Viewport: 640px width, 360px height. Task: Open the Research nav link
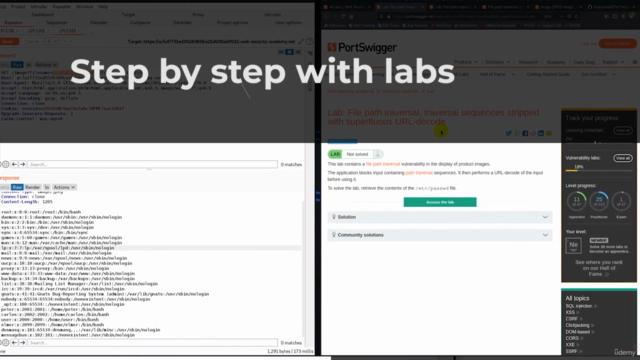[x=528, y=62]
